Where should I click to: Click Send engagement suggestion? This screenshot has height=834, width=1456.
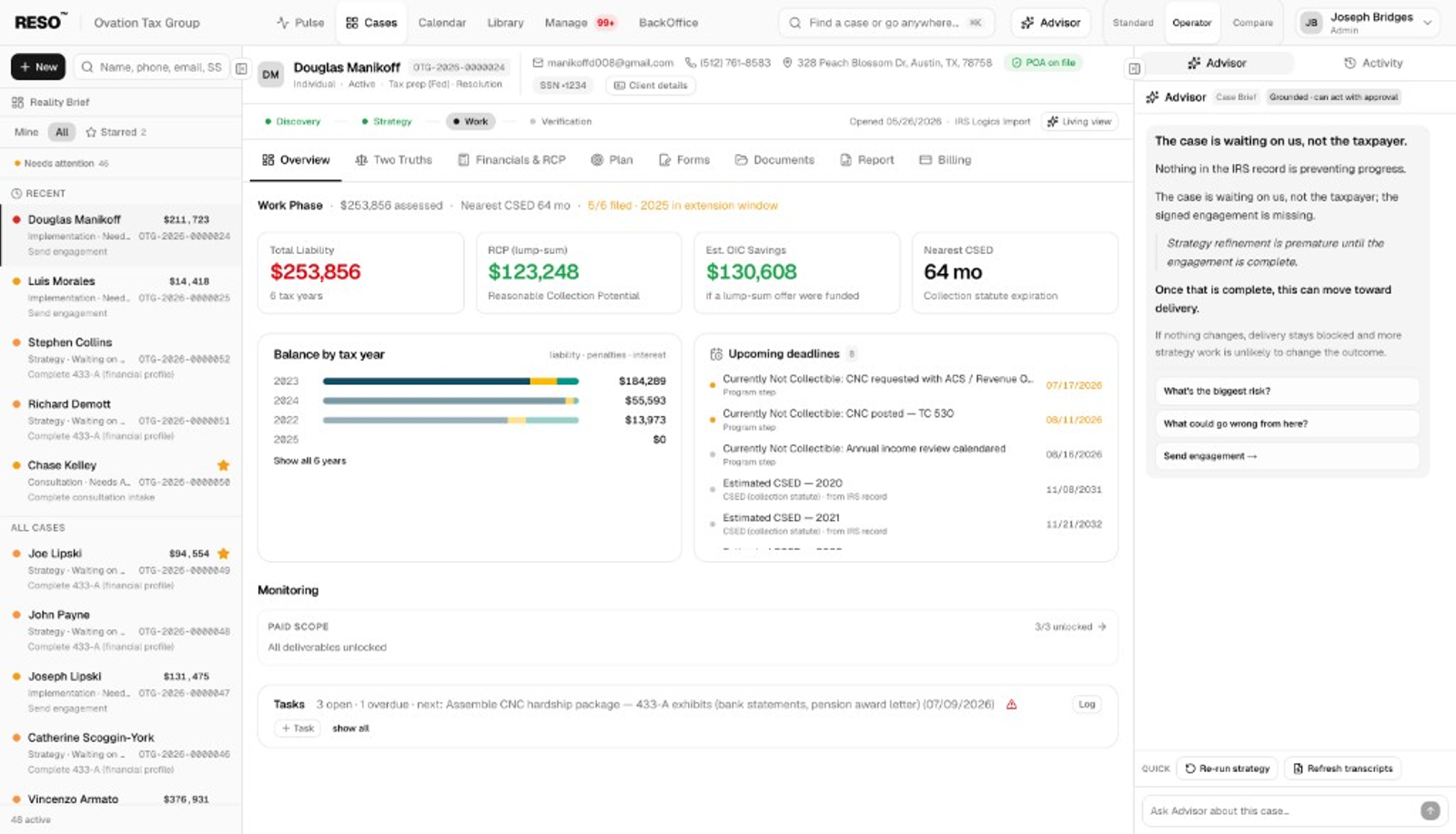[x=1287, y=456]
